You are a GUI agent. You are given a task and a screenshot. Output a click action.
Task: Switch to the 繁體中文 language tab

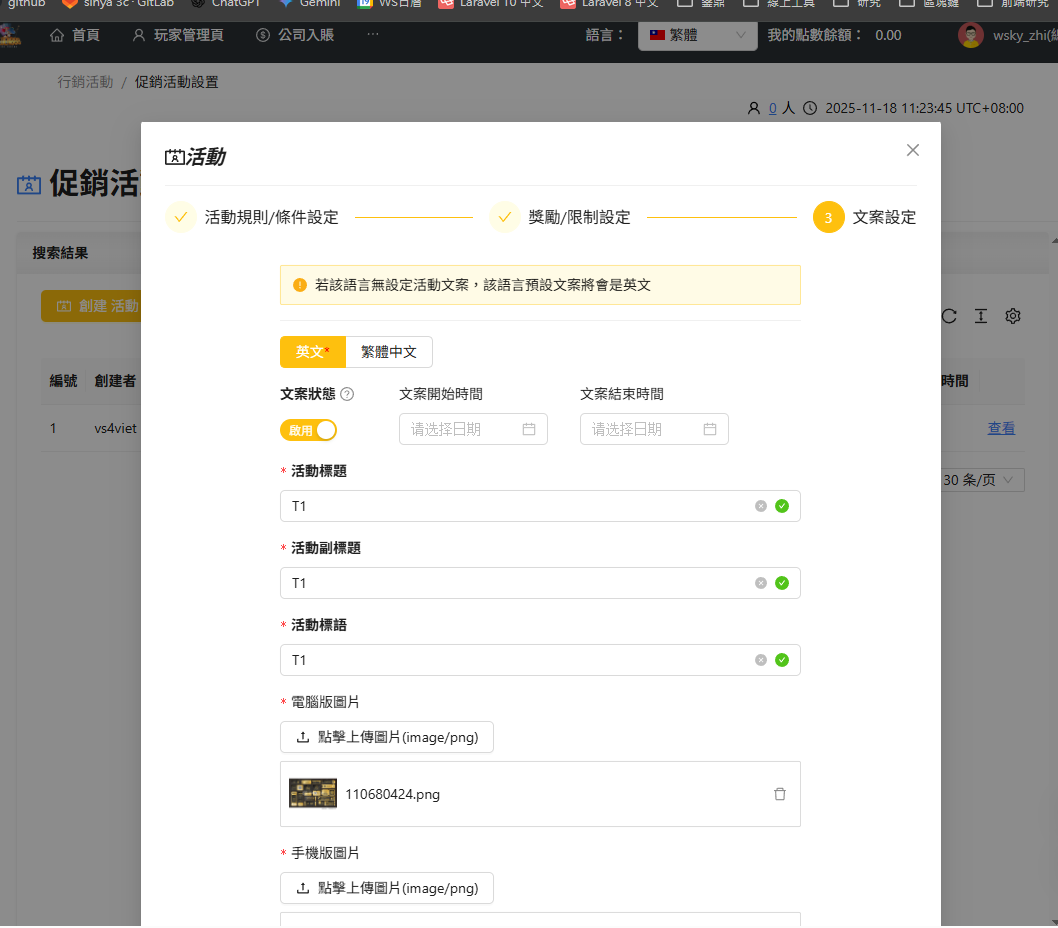389,352
